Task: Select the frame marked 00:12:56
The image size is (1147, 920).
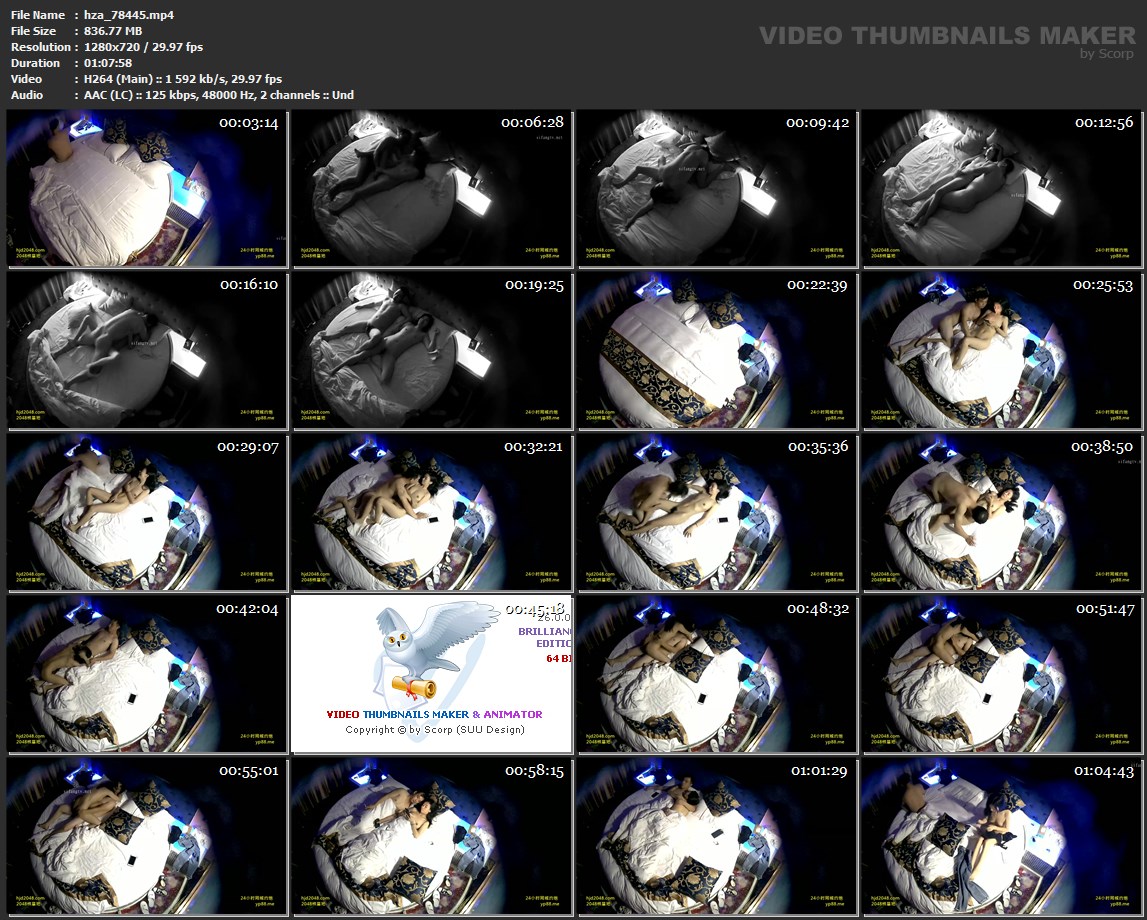Action: 1001,188
